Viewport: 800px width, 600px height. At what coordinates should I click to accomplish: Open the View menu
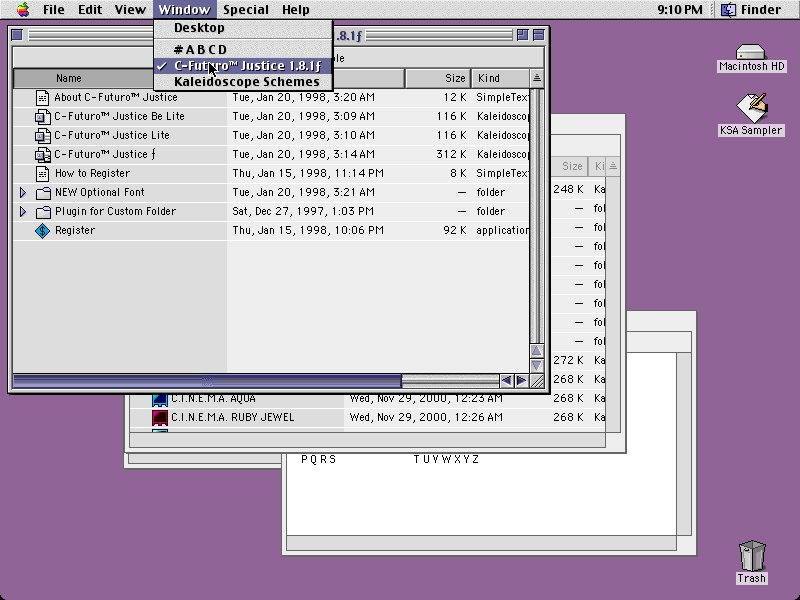point(130,10)
